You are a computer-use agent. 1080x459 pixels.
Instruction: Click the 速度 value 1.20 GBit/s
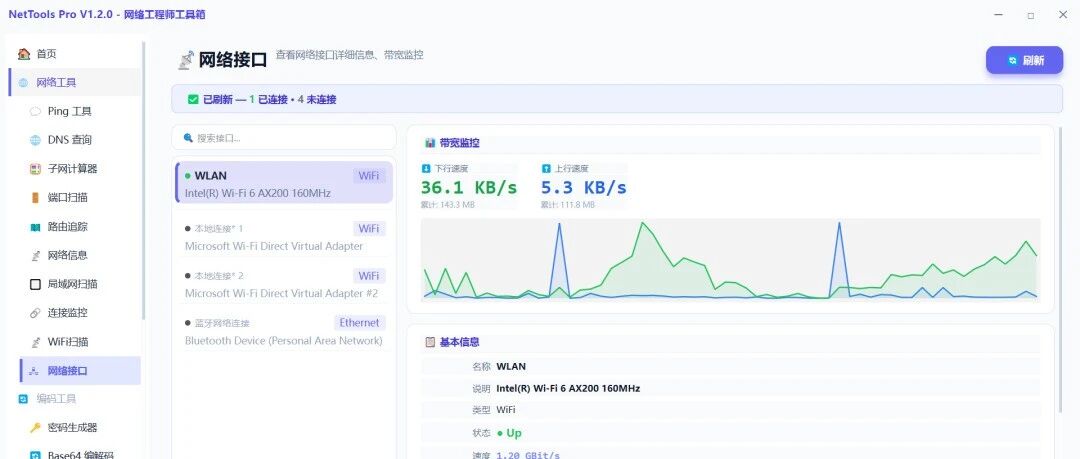pyautogui.click(x=528, y=455)
